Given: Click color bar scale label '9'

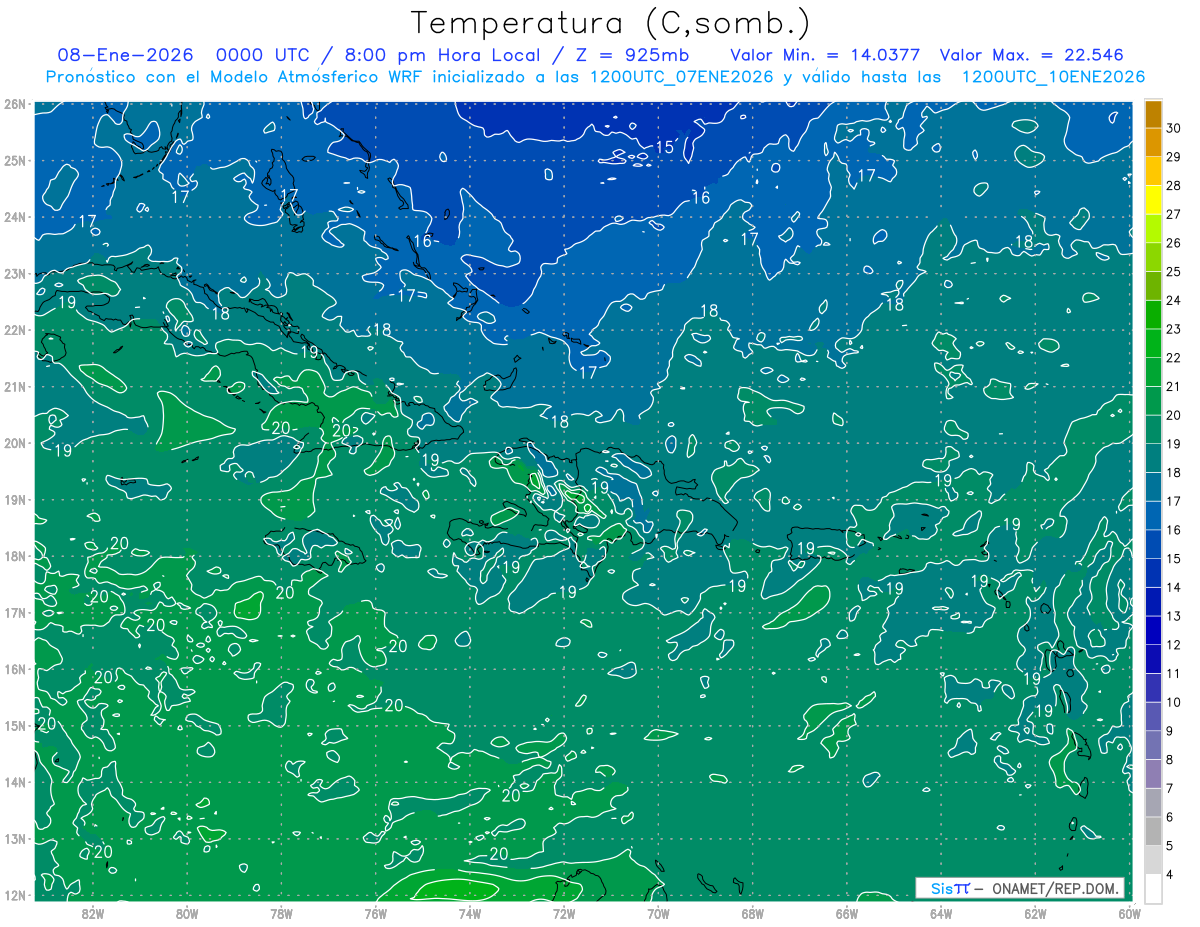Looking at the screenshot, I should click(x=1171, y=731).
